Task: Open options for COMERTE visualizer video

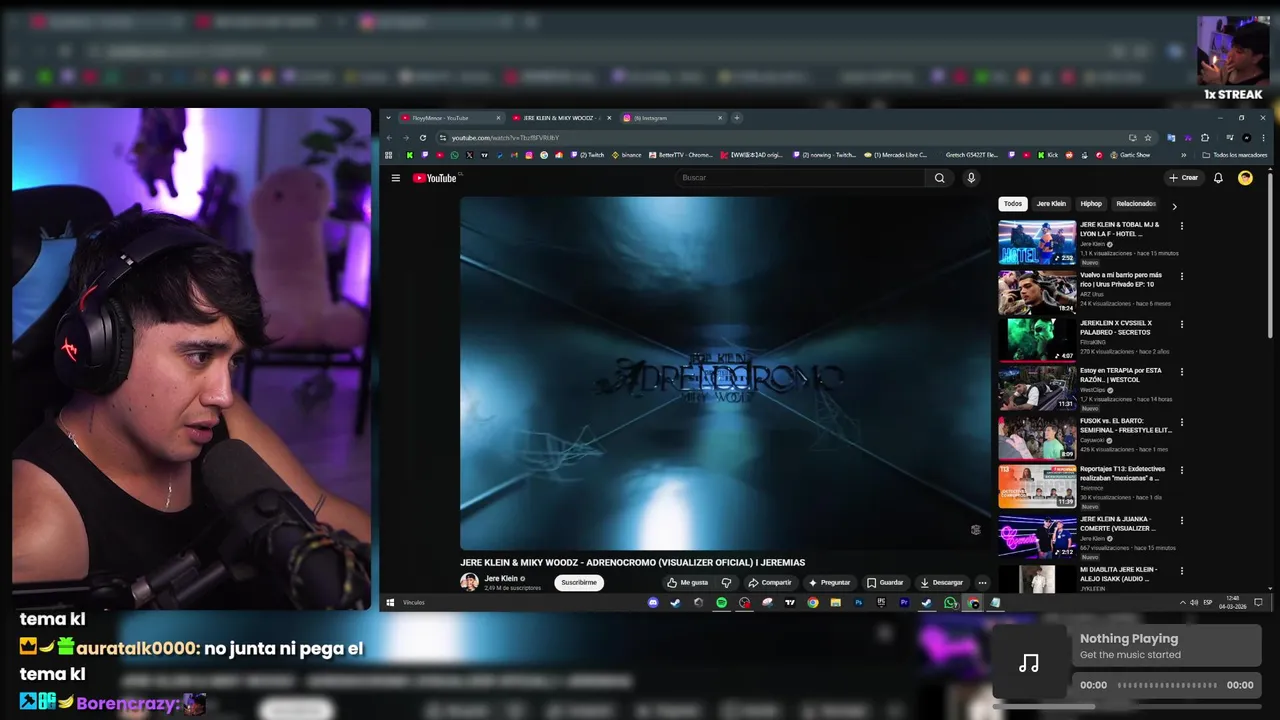Action: [x=1182, y=520]
